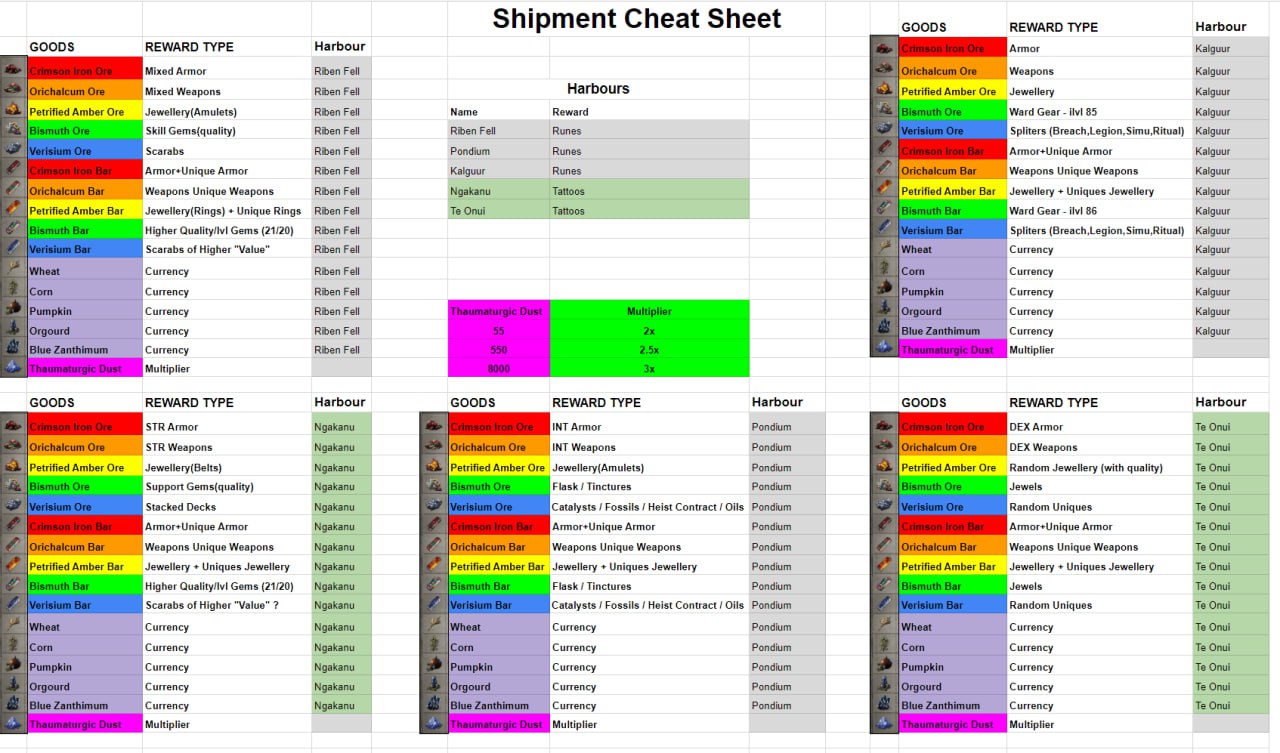Select the Verisium Ore icon in Ngakanu table
The image size is (1280, 753).
[x=13, y=506]
